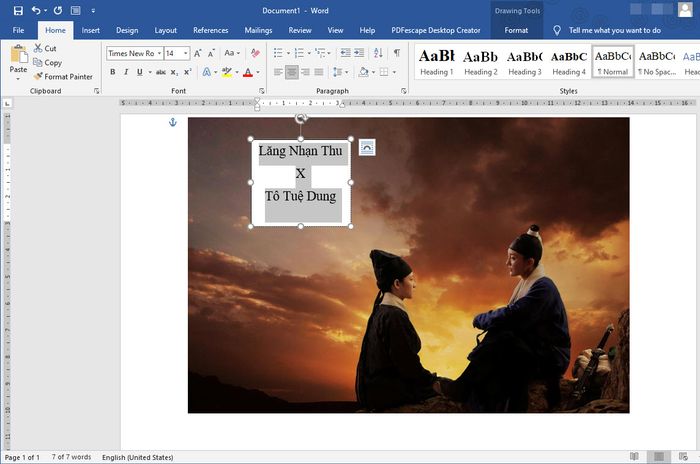Open the Font dialog launcher
Viewport: 700px width, 464px height.
click(x=262, y=91)
